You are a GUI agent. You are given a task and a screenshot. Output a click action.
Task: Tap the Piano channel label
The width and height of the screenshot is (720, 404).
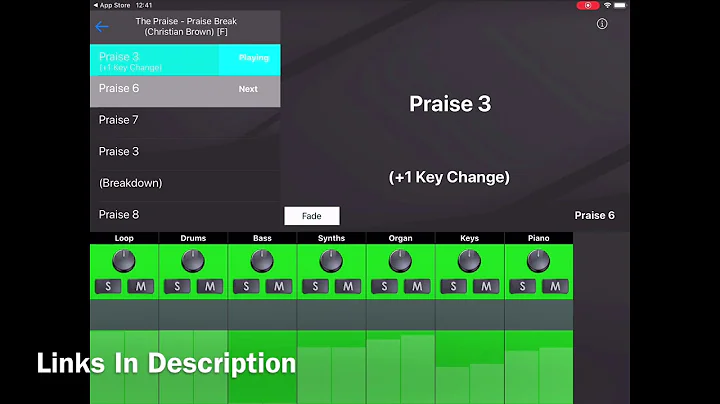pyautogui.click(x=539, y=238)
